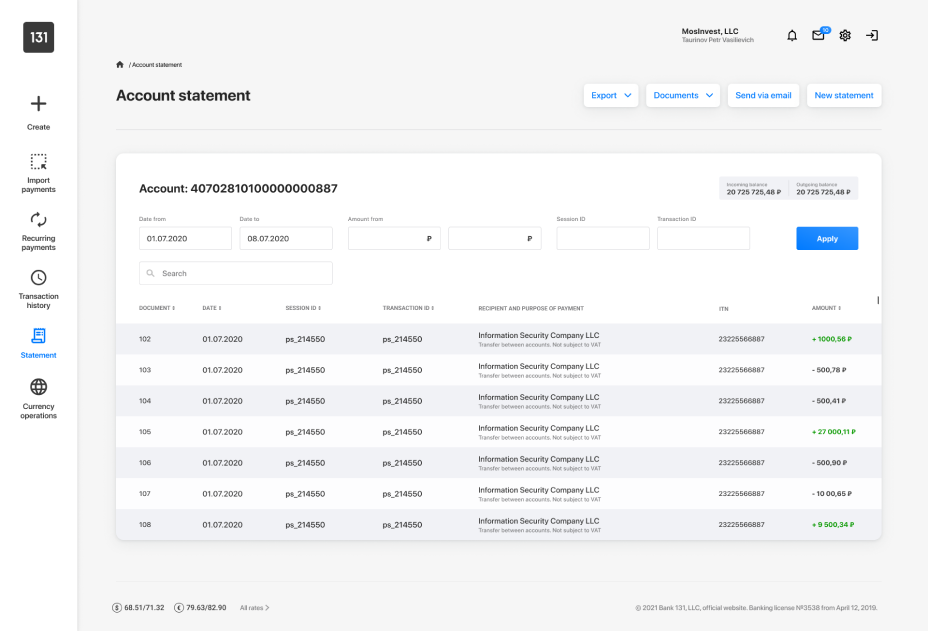Select document 106 row

pos(498,463)
